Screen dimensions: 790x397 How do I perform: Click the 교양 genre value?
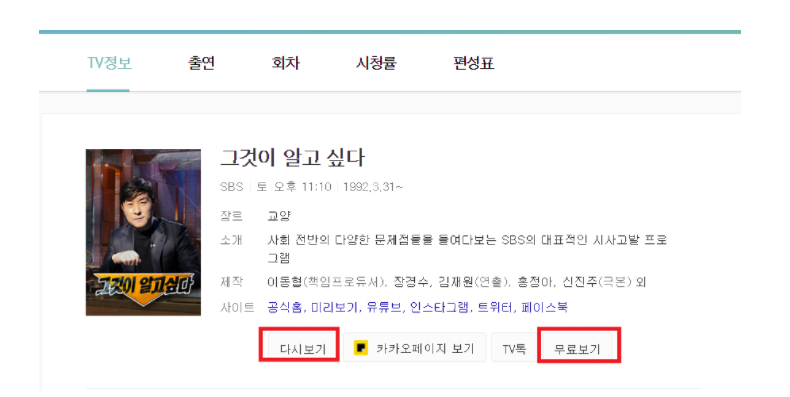point(279,216)
